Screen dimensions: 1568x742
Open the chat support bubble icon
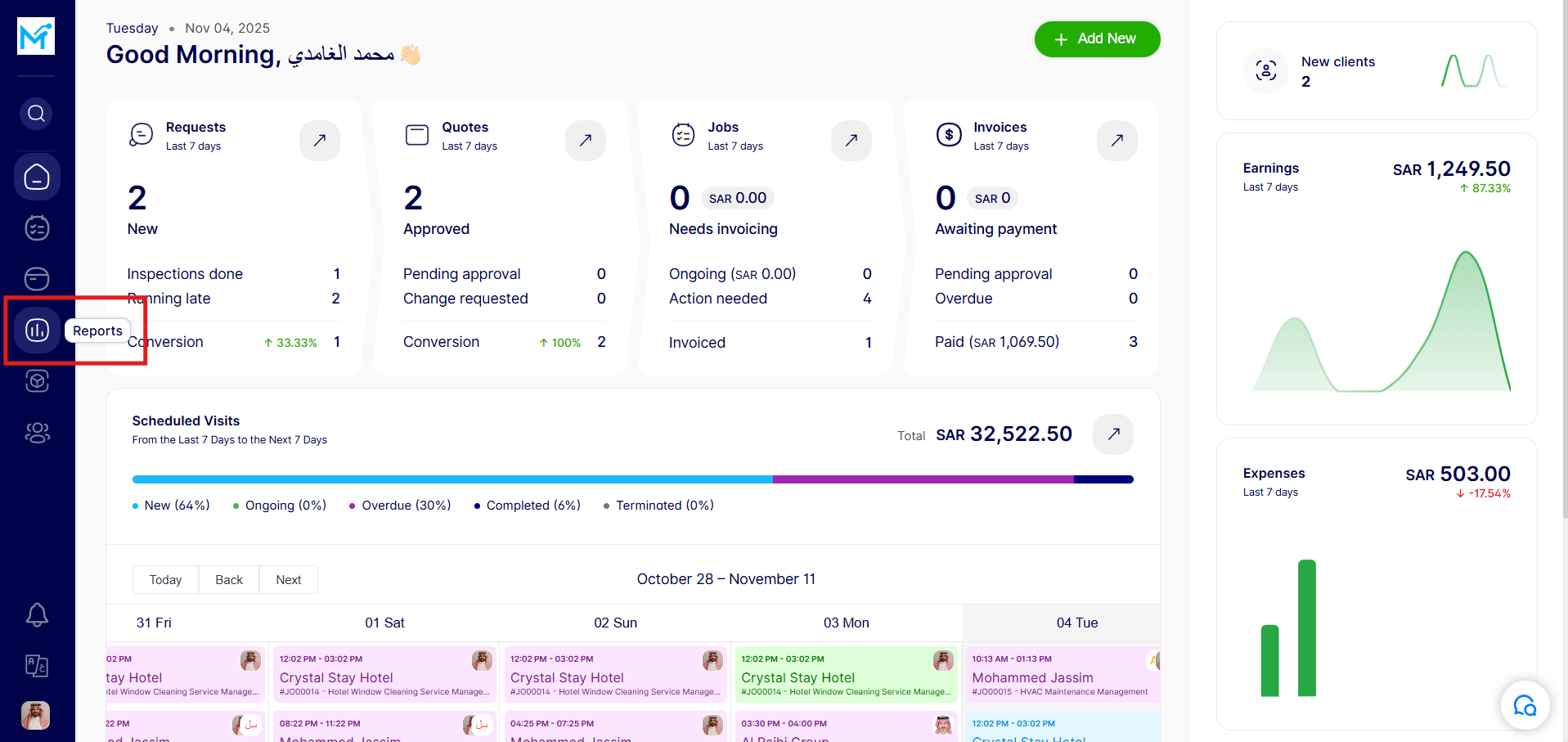(1525, 705)
